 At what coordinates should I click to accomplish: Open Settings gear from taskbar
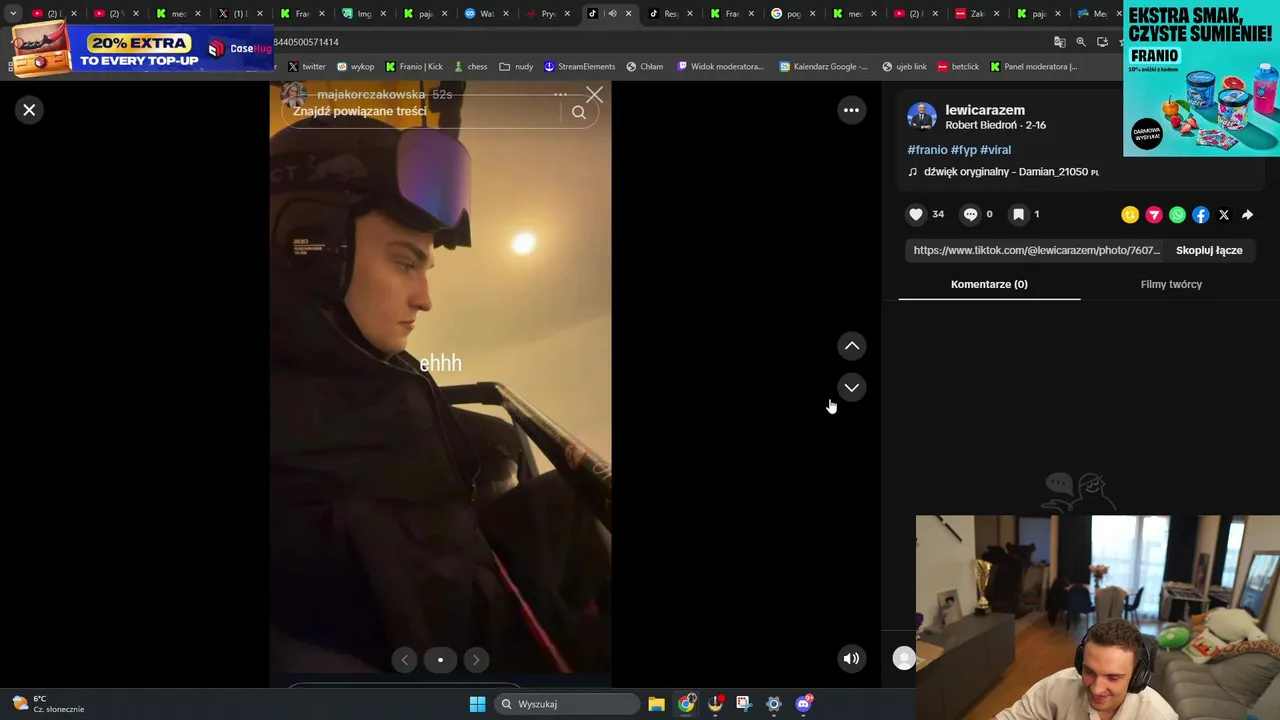click(773, 704)
